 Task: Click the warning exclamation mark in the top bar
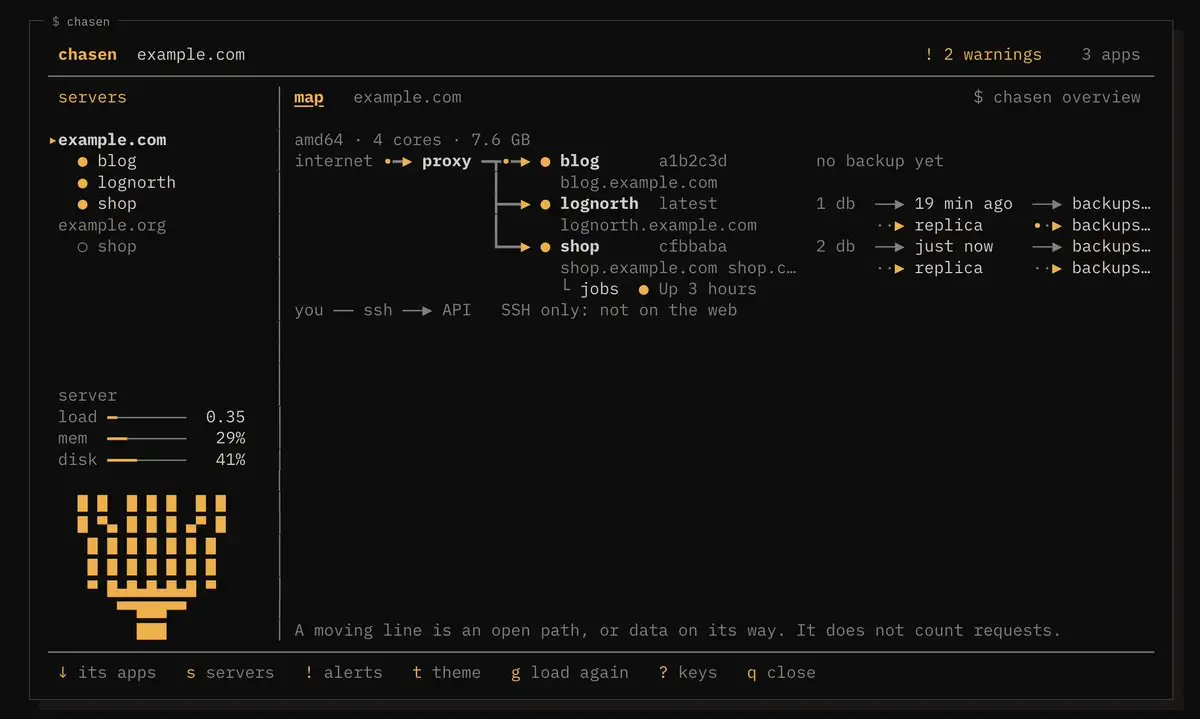click(929, 55)
